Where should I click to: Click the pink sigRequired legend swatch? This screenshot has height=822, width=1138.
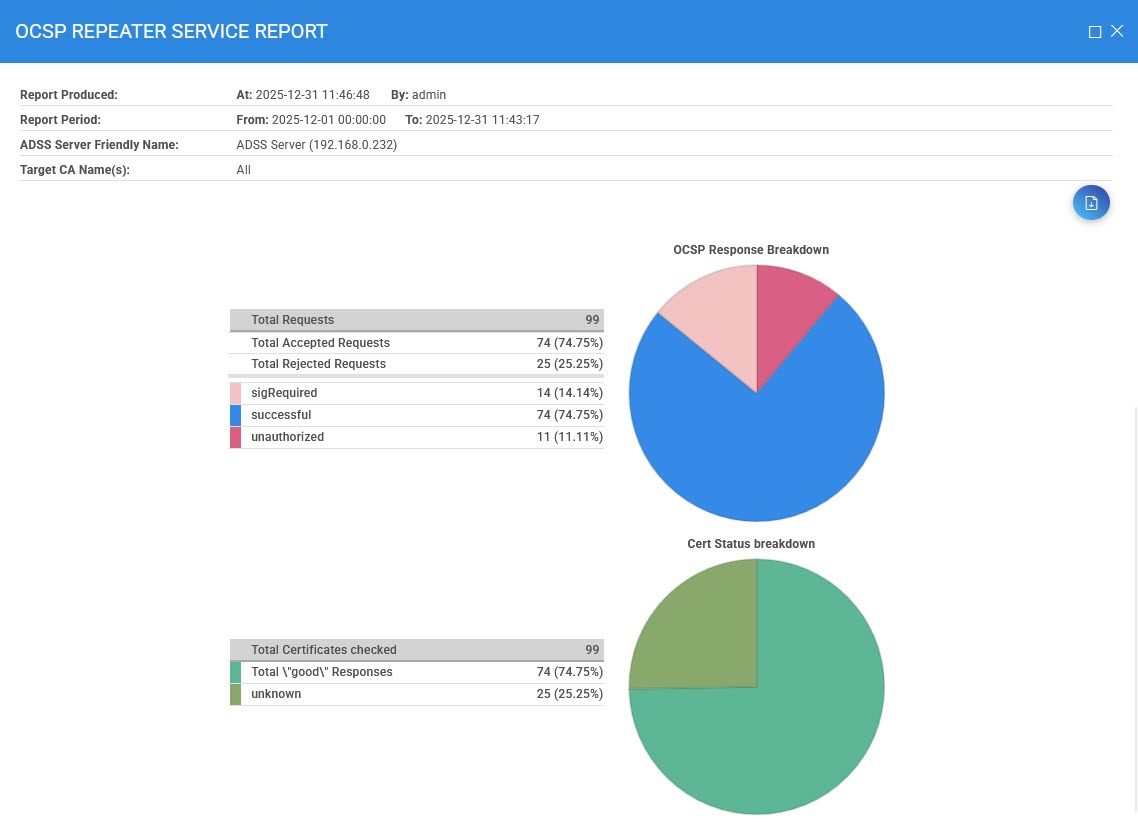(x=236, y=394)
